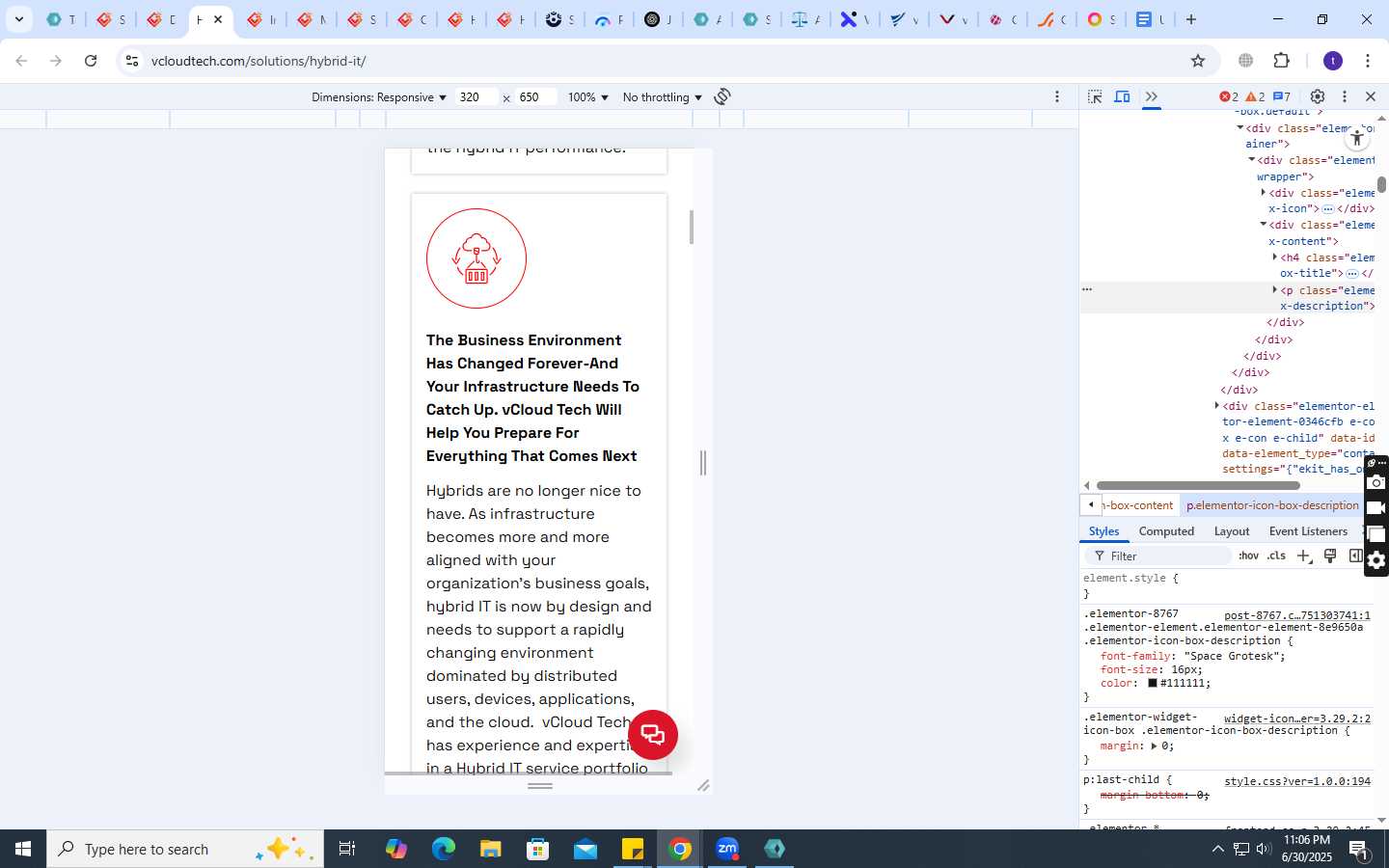Open the post-8767 stylesheet source link
The height and width of the screenshot is (868, 1389).
(1297, 615)
